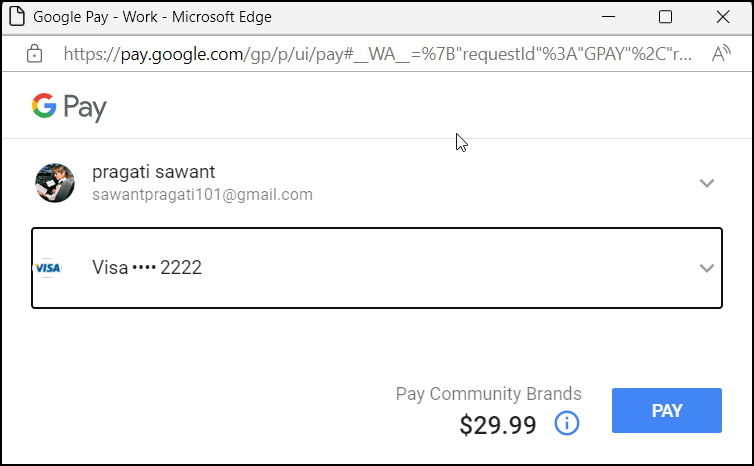Open Read aloud icon in address bar
The height and width of the screenshot is (466, 754).
(x=721, y=54)
